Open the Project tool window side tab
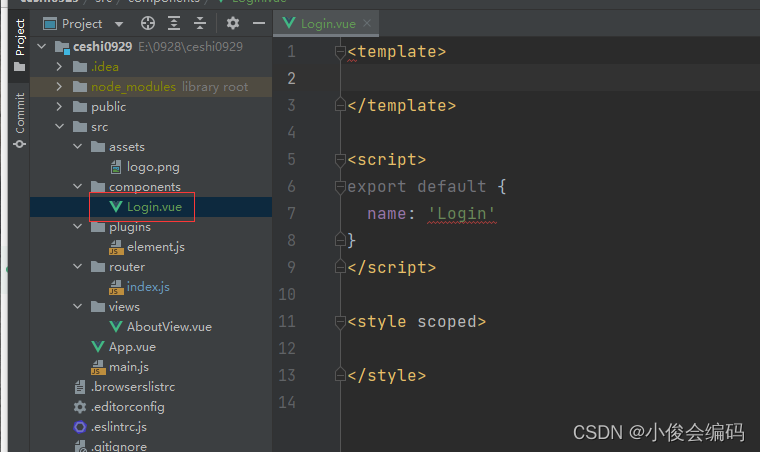 pyautogui.click(x=19, y=45)
